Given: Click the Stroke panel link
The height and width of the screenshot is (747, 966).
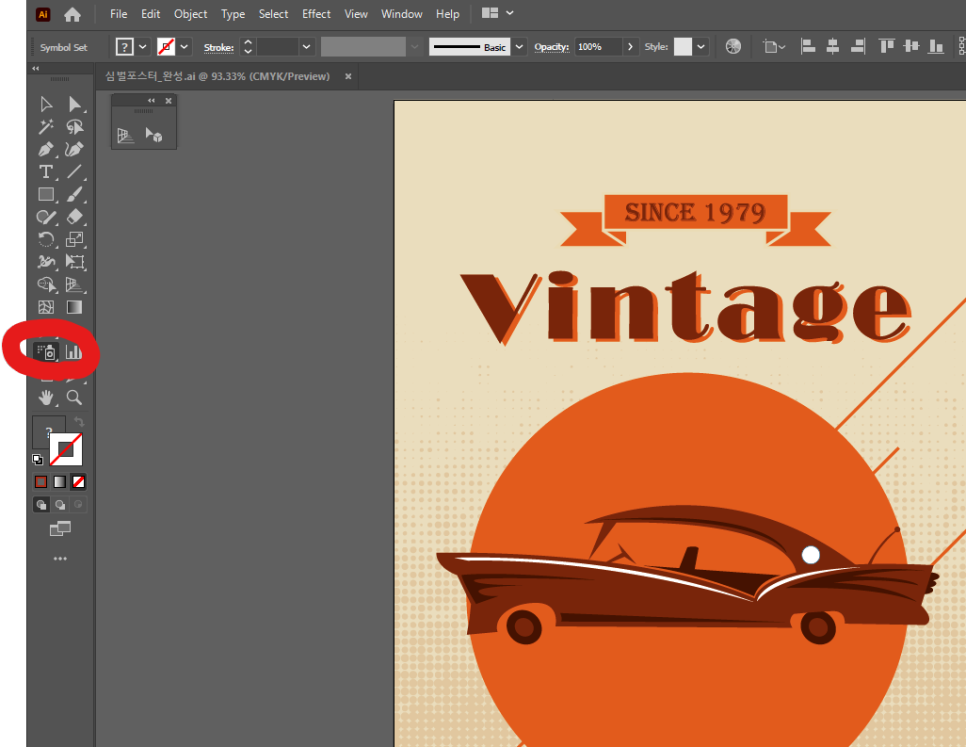Looking at the screenshot, I should tap(219, 47).
